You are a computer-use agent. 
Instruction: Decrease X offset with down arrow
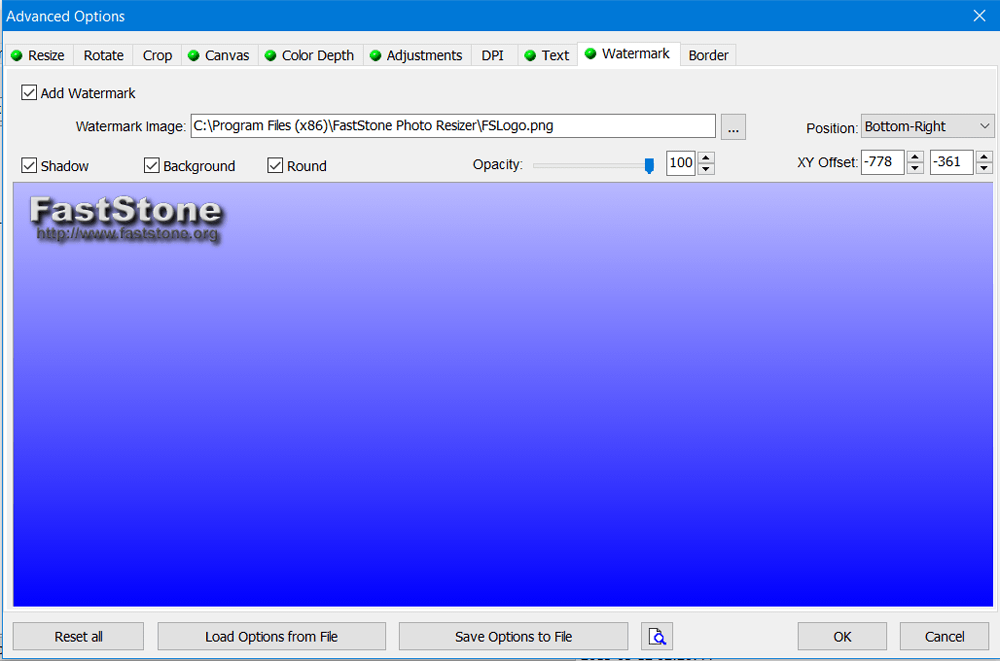(x=915, y=168)
